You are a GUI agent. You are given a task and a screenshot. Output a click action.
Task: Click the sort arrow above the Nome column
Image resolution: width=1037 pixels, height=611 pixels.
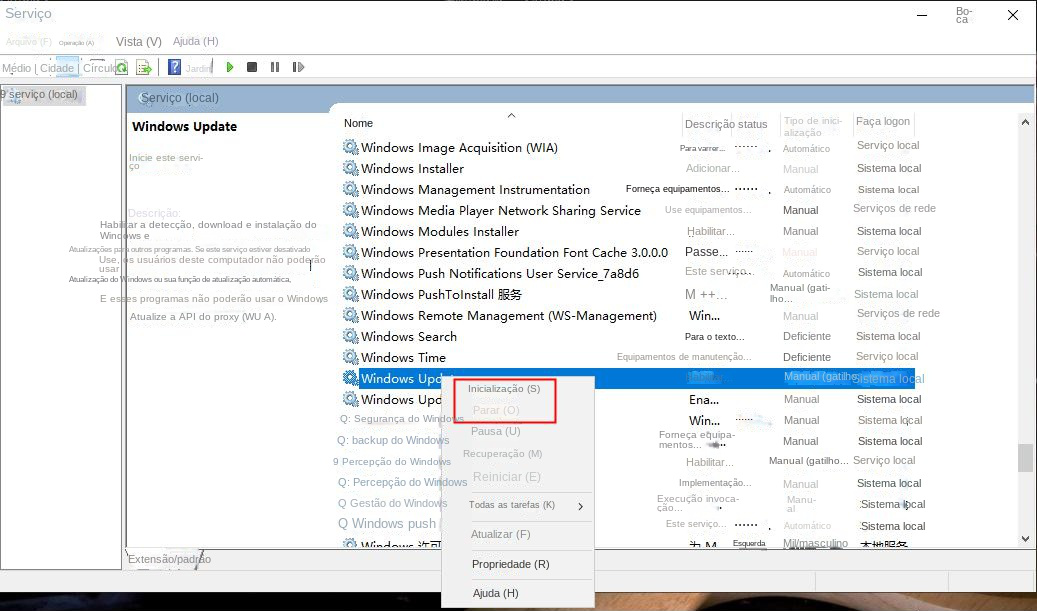[511, 115]
